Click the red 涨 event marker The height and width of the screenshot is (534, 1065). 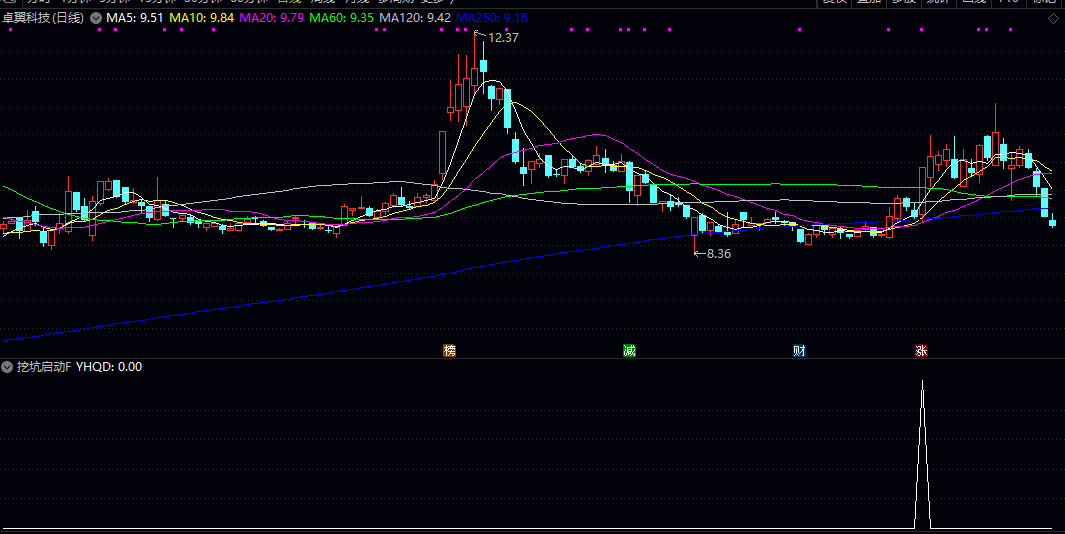coord(920,351)
